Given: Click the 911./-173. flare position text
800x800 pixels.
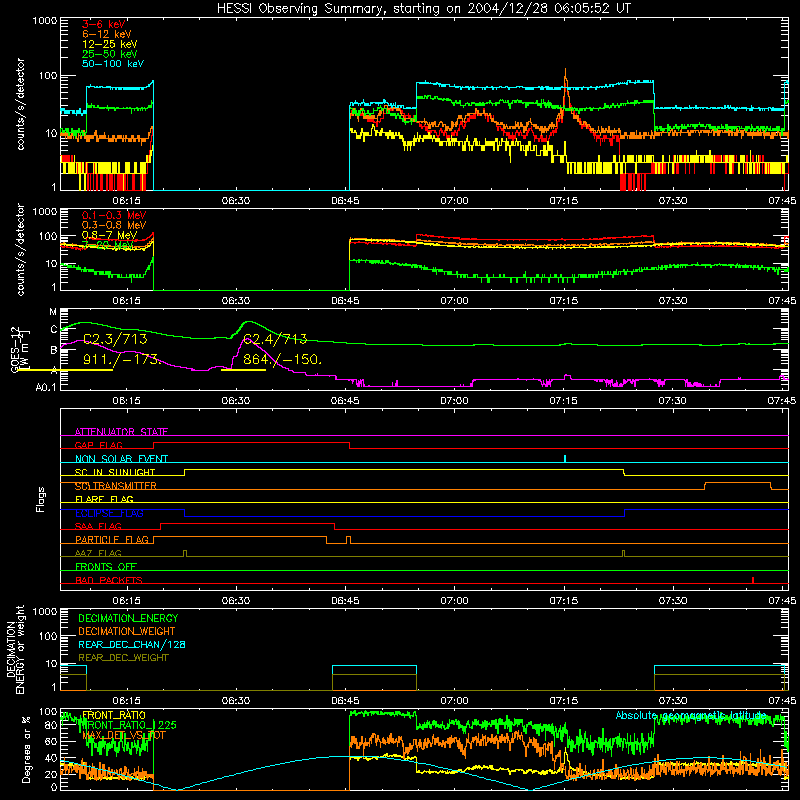Looking at the screenshot, I should pyautogui.click(x=121, y=359).
